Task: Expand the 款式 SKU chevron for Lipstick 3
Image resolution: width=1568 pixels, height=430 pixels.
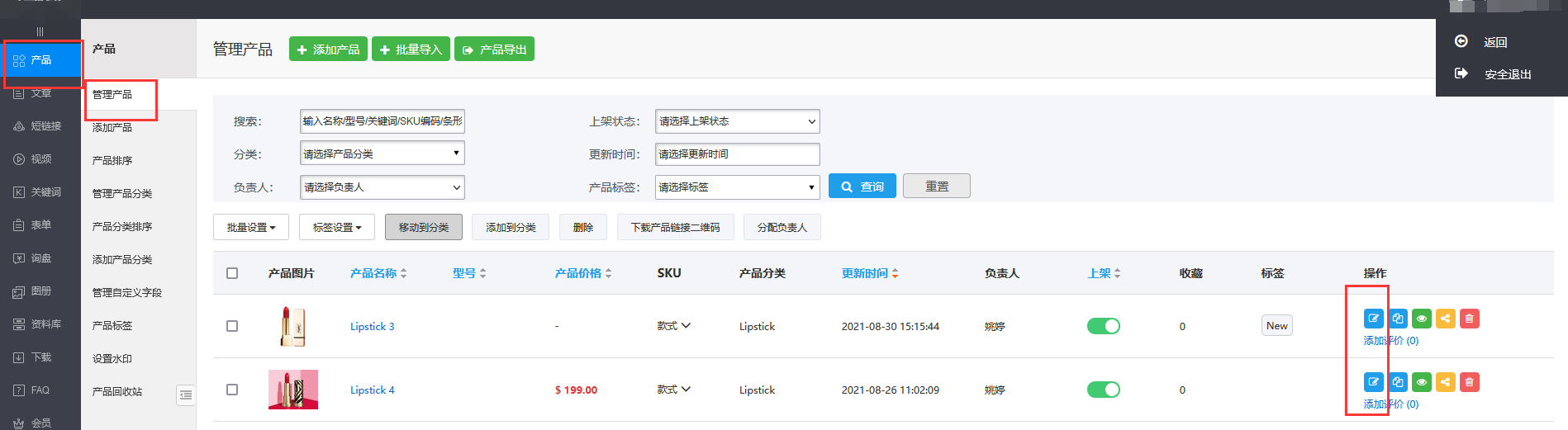Action: (685, 326)
